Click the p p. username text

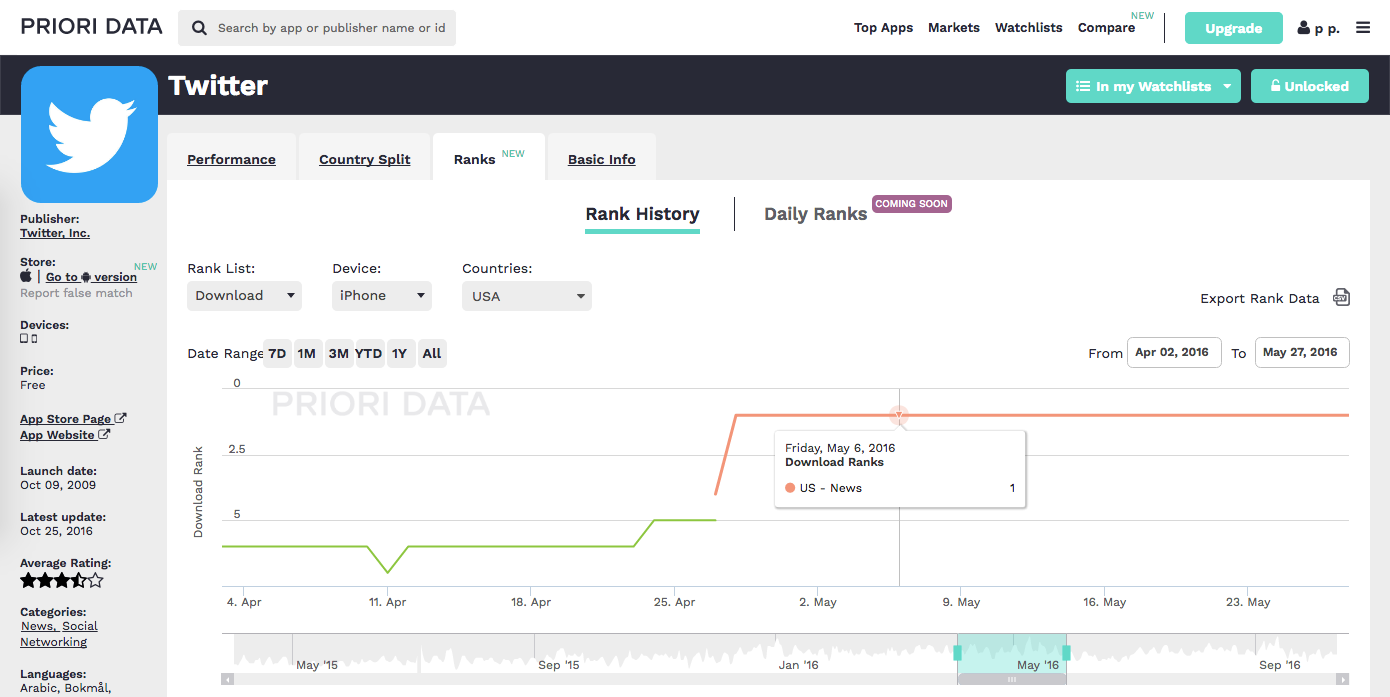1327,29
